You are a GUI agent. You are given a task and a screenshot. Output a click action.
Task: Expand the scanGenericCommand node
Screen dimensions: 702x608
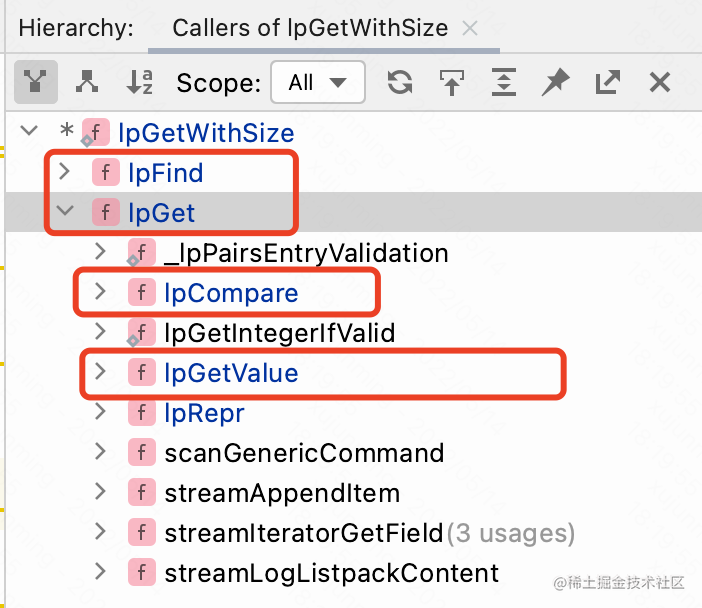(x=101, y=451)
